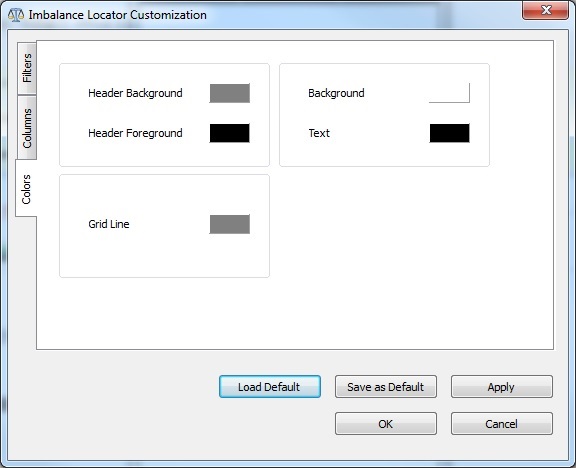Apply the color changes

tap(502, 386)
